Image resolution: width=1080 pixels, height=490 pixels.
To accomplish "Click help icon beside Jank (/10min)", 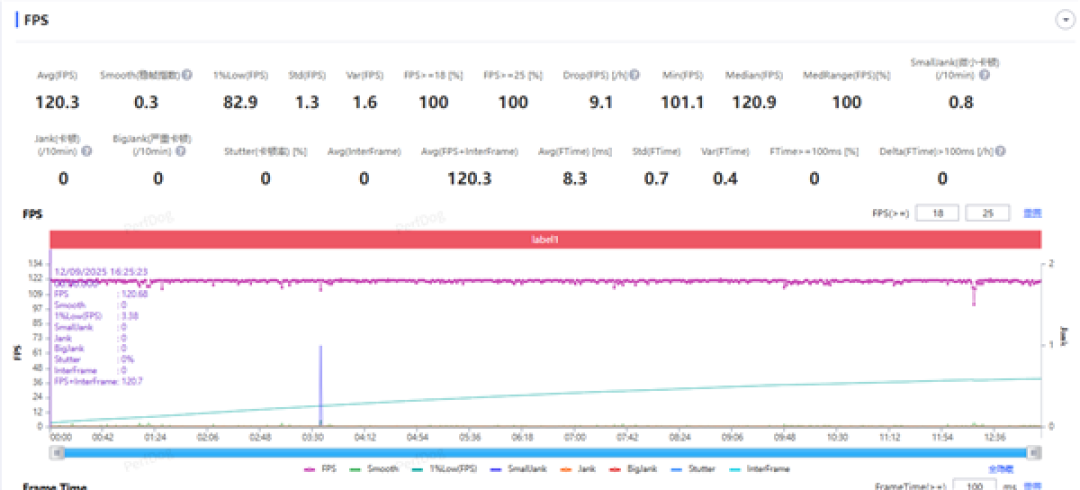I will pyautogui.click(x=87, y=150).
